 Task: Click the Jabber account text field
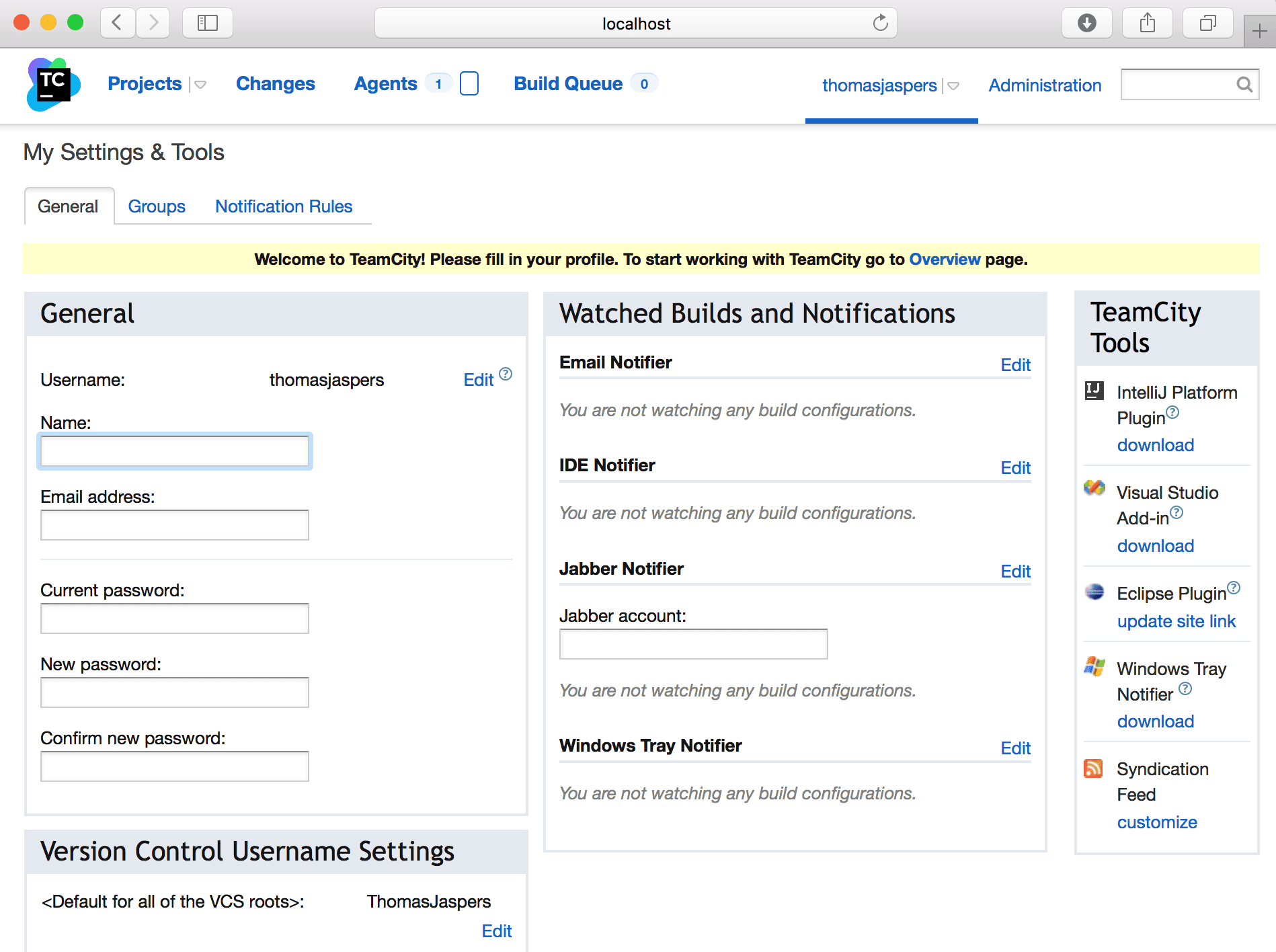693,644
